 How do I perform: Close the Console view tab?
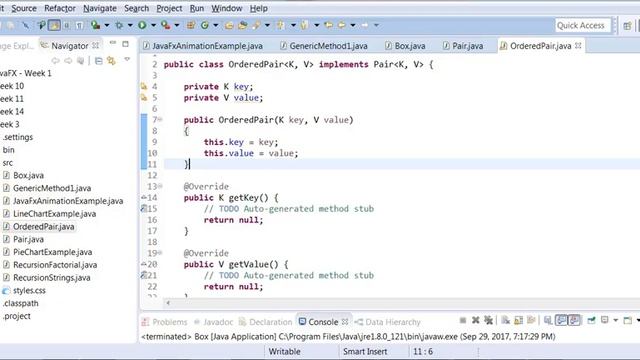coord(345,322)
